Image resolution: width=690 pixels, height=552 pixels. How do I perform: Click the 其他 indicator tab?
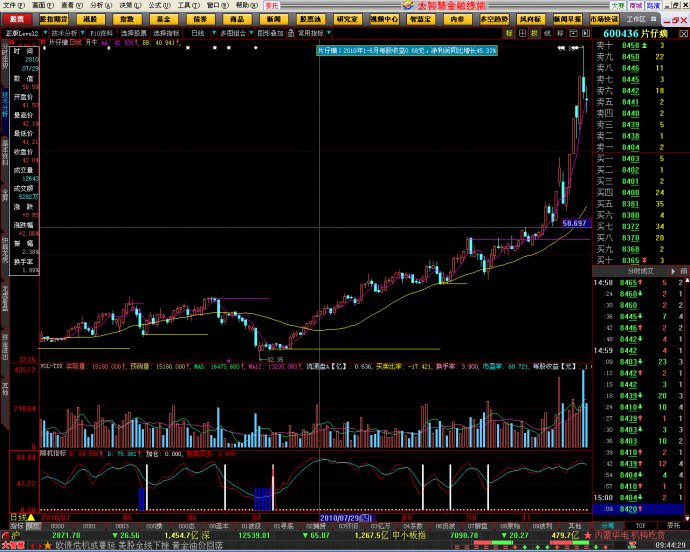tap(575, 526)
